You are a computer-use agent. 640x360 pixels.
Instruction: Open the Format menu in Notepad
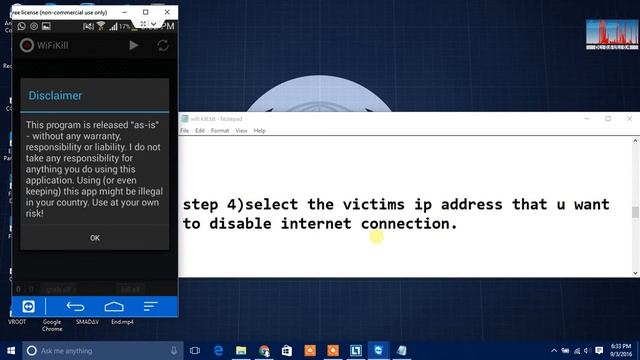click(x=220, y=131)
